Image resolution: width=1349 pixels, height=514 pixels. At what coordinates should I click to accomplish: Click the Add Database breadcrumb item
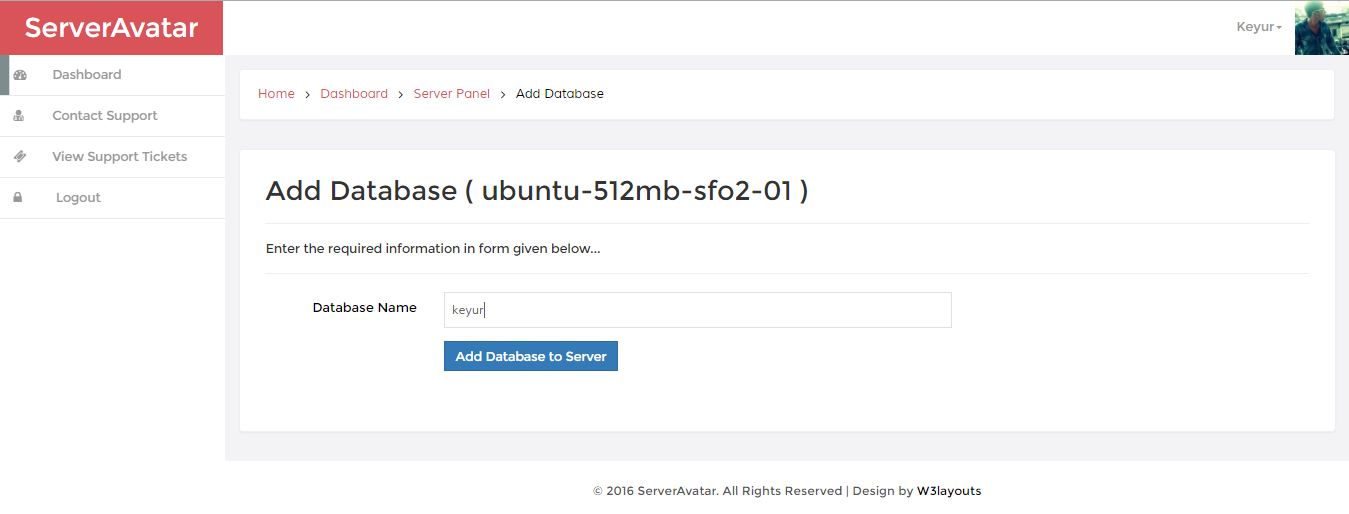pyautogui.click(x=560, y=94)
